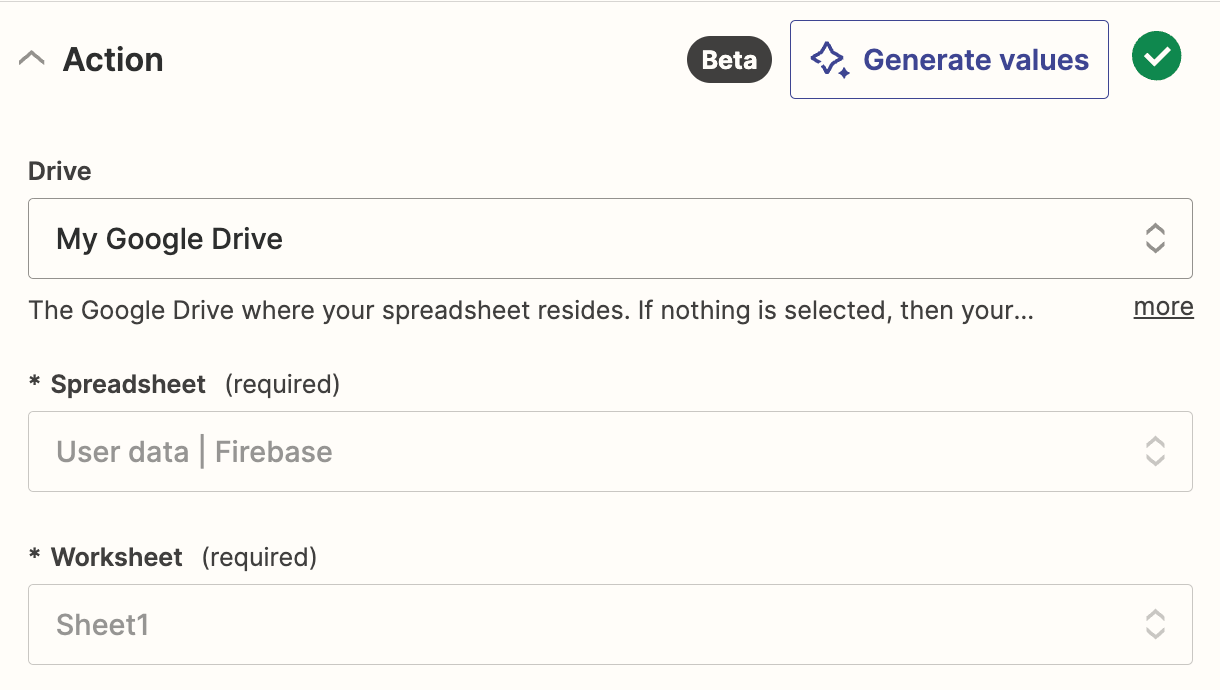Click the Sheet1 placeholder text

coord(103,625)
